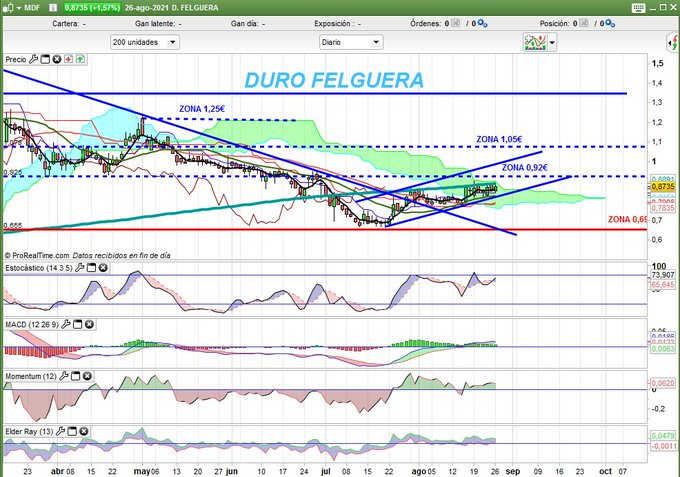680x477 pixels.
Task: Open Estocástico indicator wrench settings
Action: point(80,268)
